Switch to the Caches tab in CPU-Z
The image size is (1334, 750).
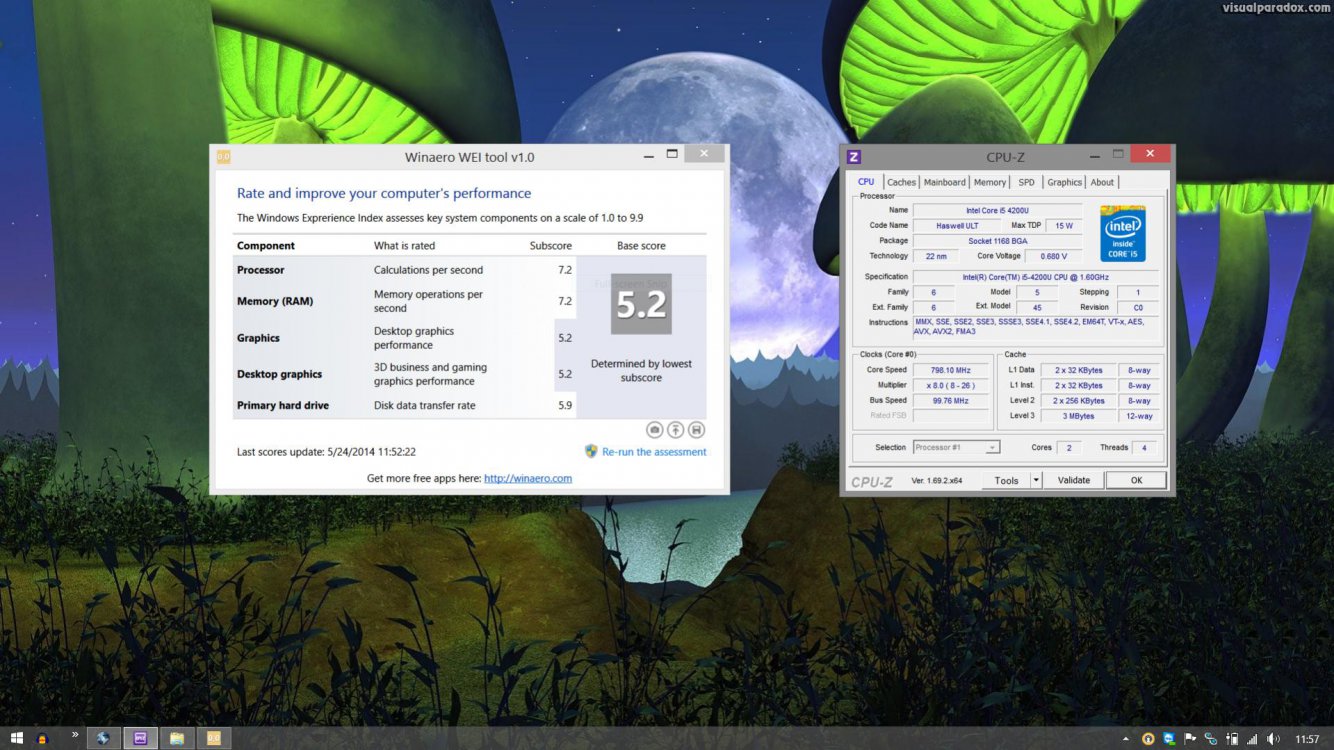(x=901, y=182)
